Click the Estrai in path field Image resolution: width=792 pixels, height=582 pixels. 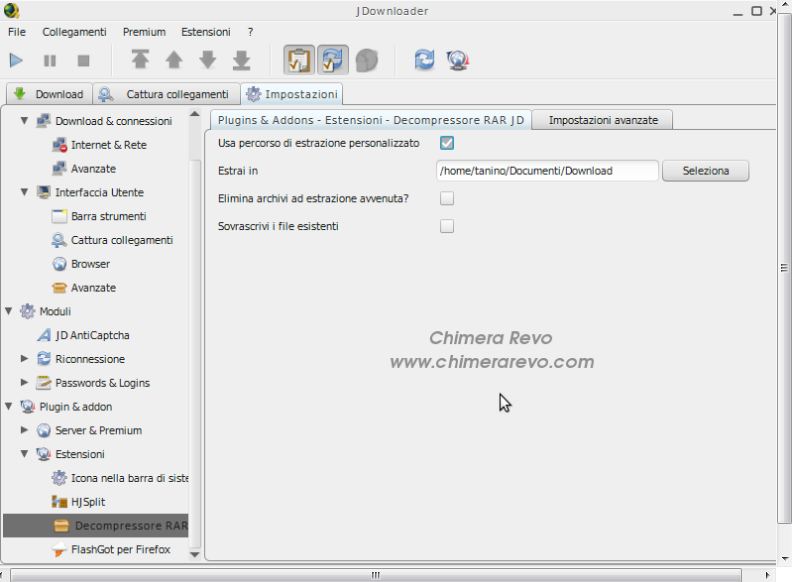(547, 171)
